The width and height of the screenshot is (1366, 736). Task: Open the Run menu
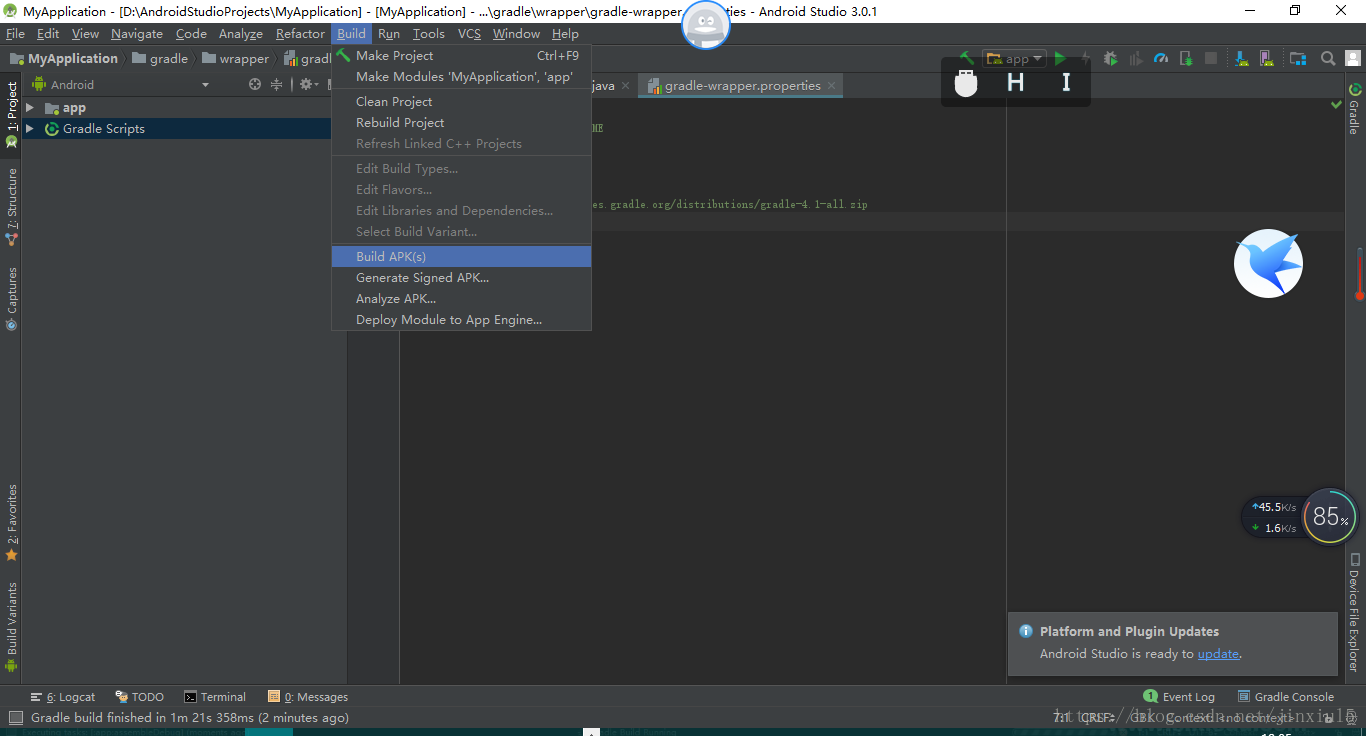389,33
